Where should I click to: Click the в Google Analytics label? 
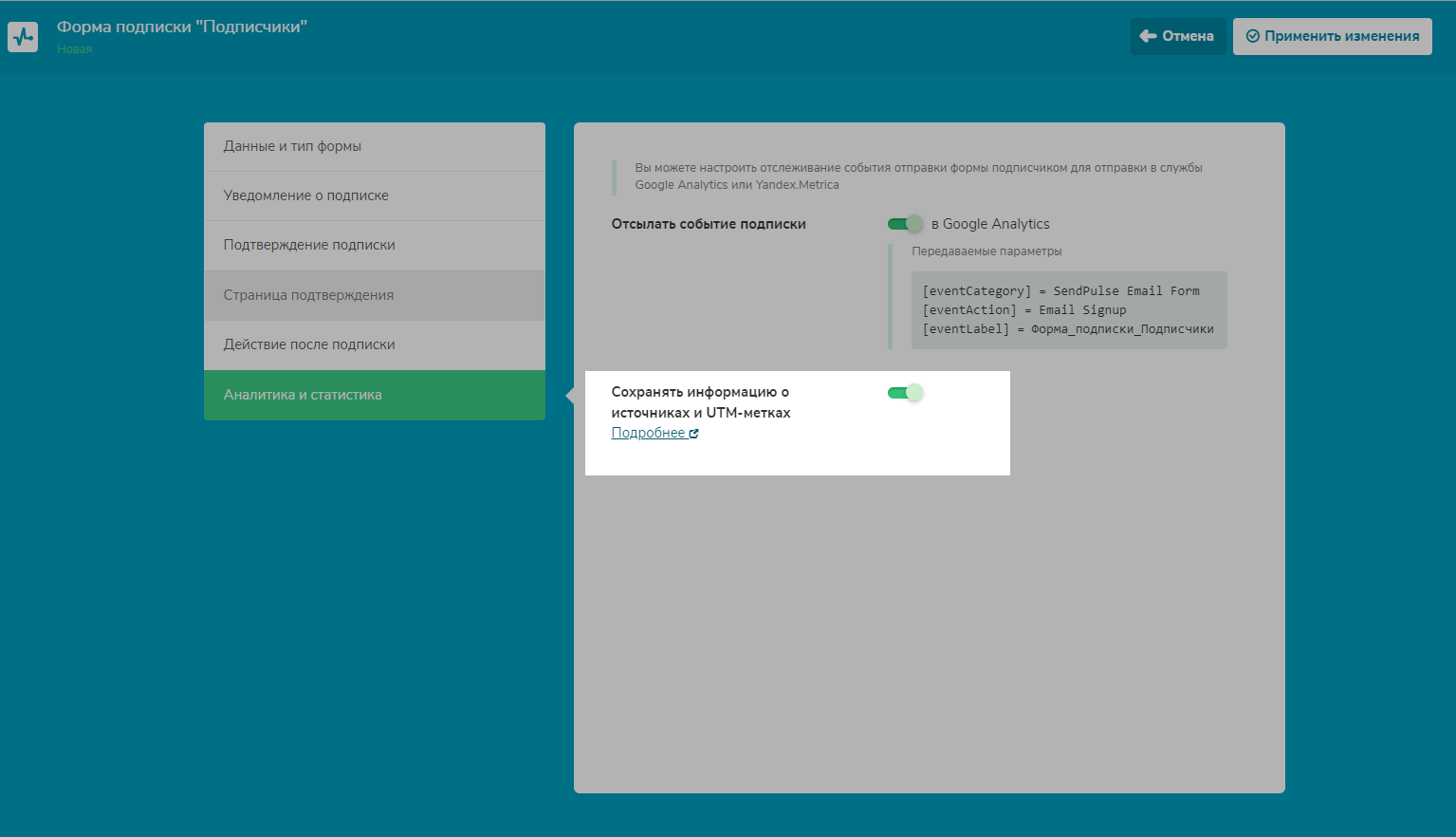tap(990, 224)
